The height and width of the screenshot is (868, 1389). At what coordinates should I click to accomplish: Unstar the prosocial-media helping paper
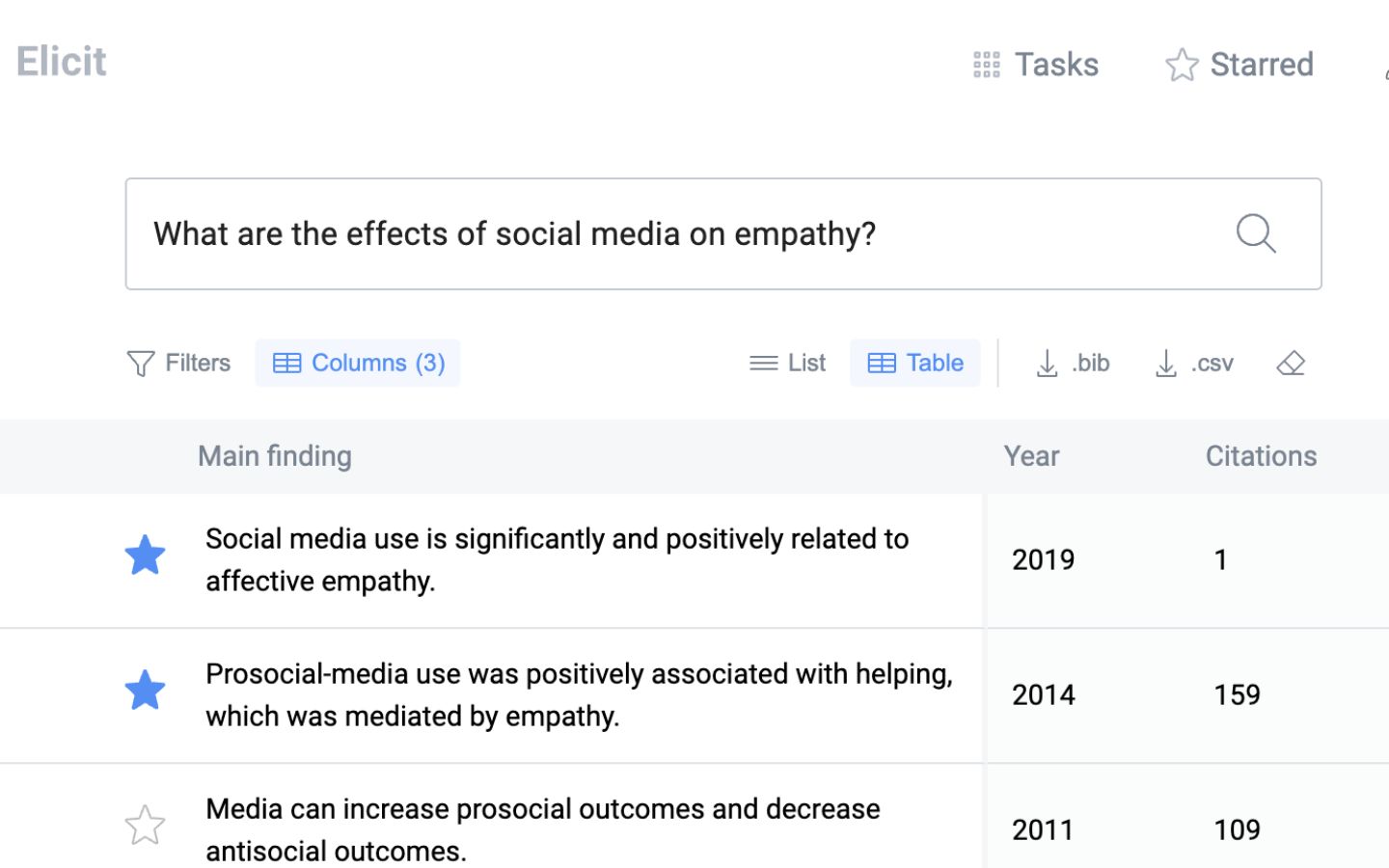(145, 691)
